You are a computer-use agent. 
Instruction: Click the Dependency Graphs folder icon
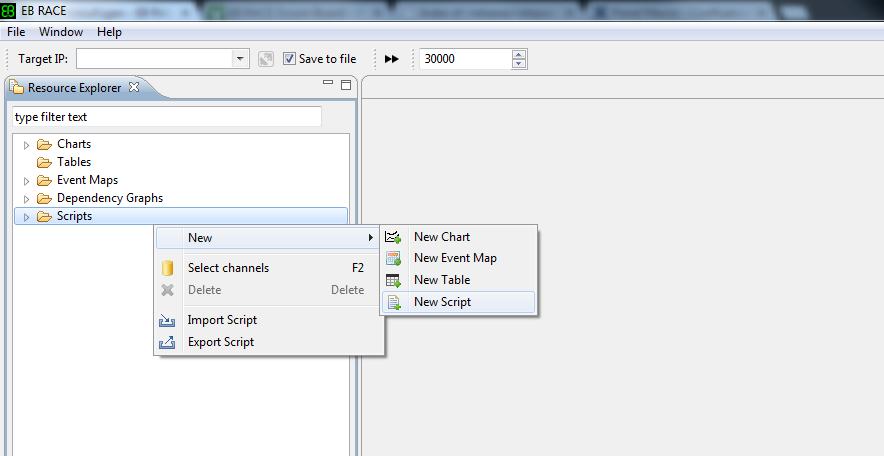click(x=44, y=198)
